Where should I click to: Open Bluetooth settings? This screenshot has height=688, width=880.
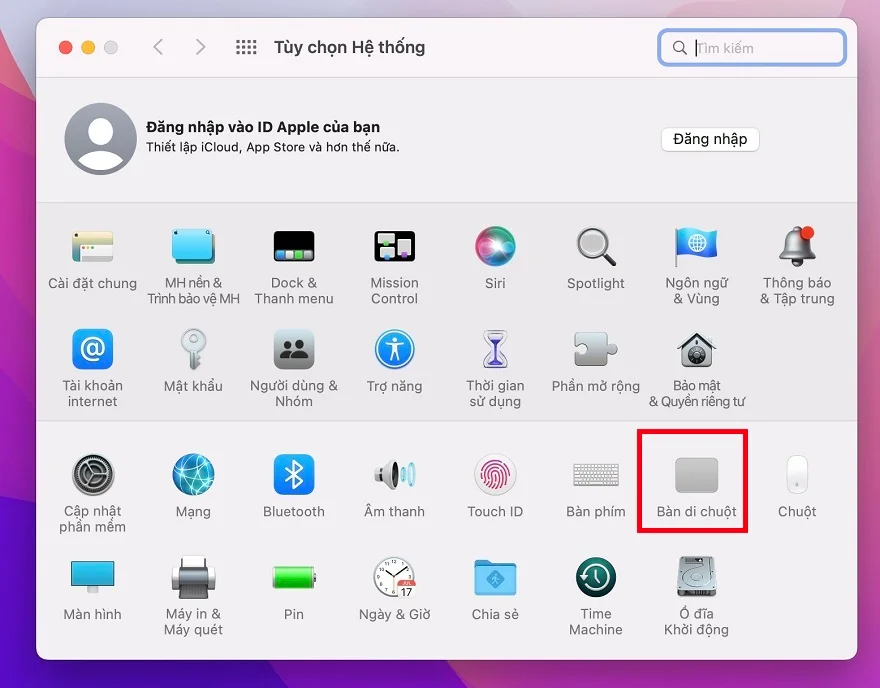click(293, 480)
